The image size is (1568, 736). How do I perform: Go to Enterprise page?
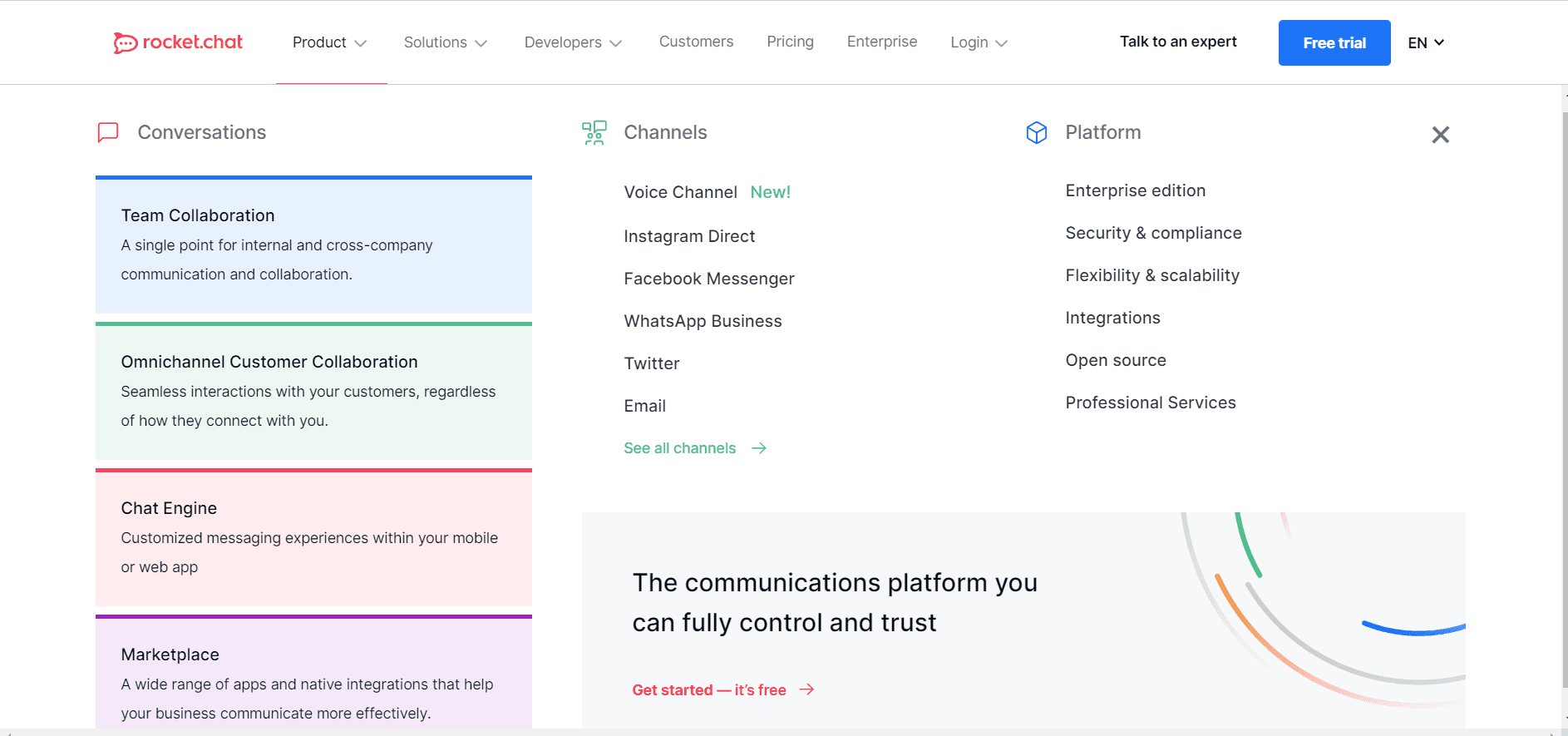pos(882,42)
